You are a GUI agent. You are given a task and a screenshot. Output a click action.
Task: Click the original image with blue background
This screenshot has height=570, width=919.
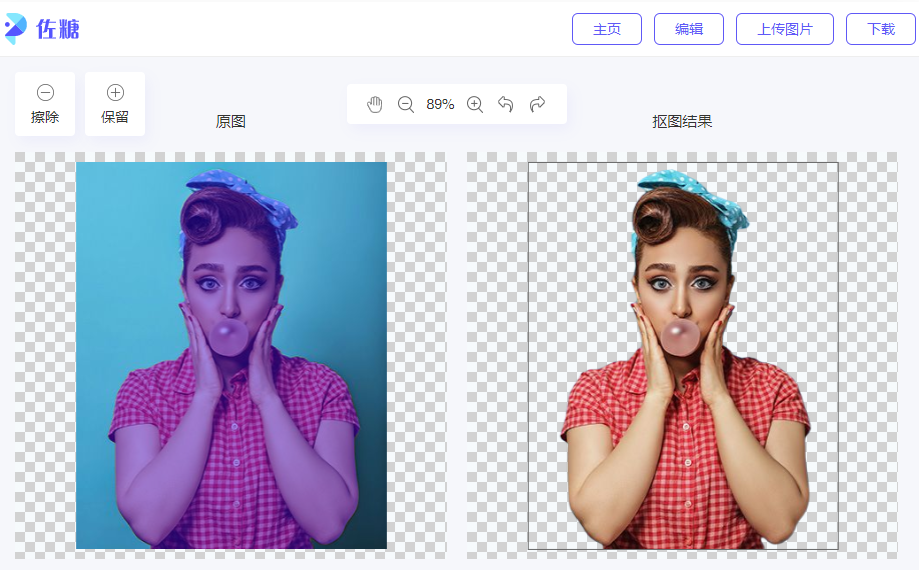232,356
